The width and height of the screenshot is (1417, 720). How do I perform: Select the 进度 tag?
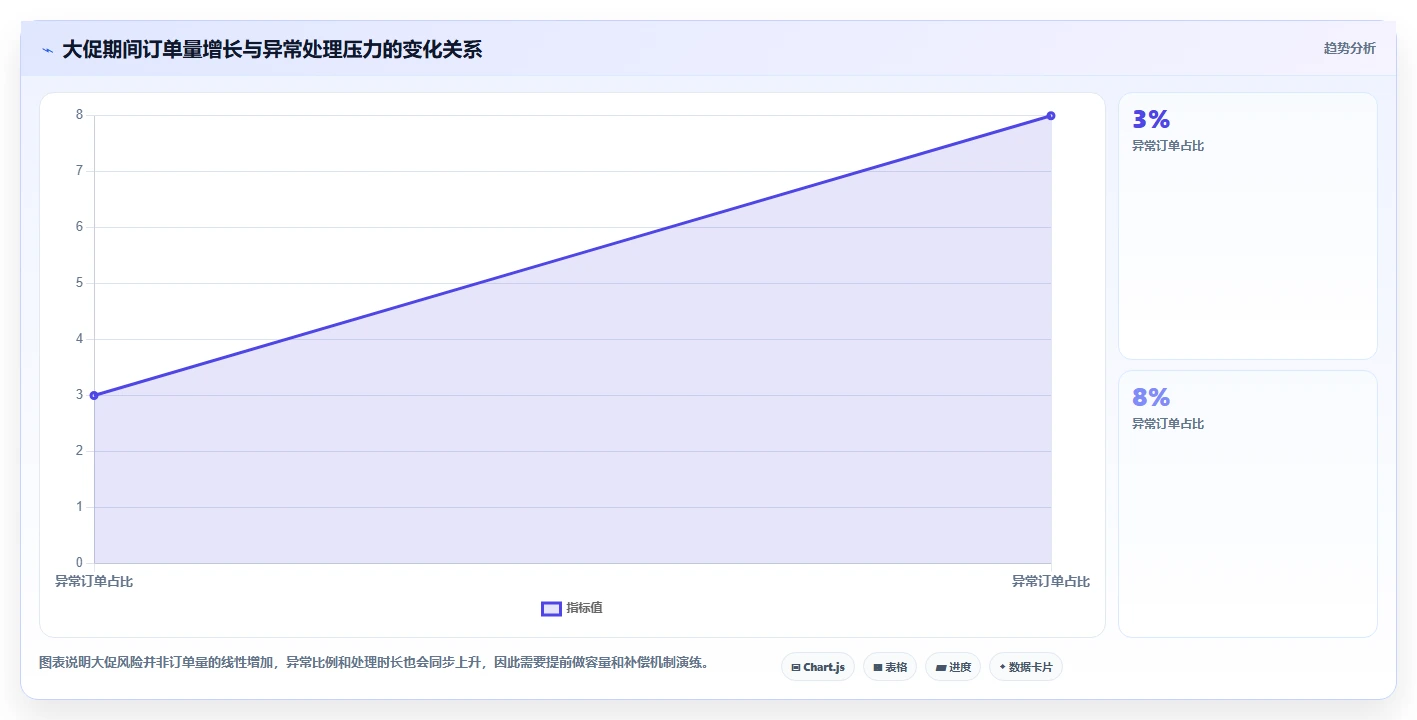click(953, 667)
